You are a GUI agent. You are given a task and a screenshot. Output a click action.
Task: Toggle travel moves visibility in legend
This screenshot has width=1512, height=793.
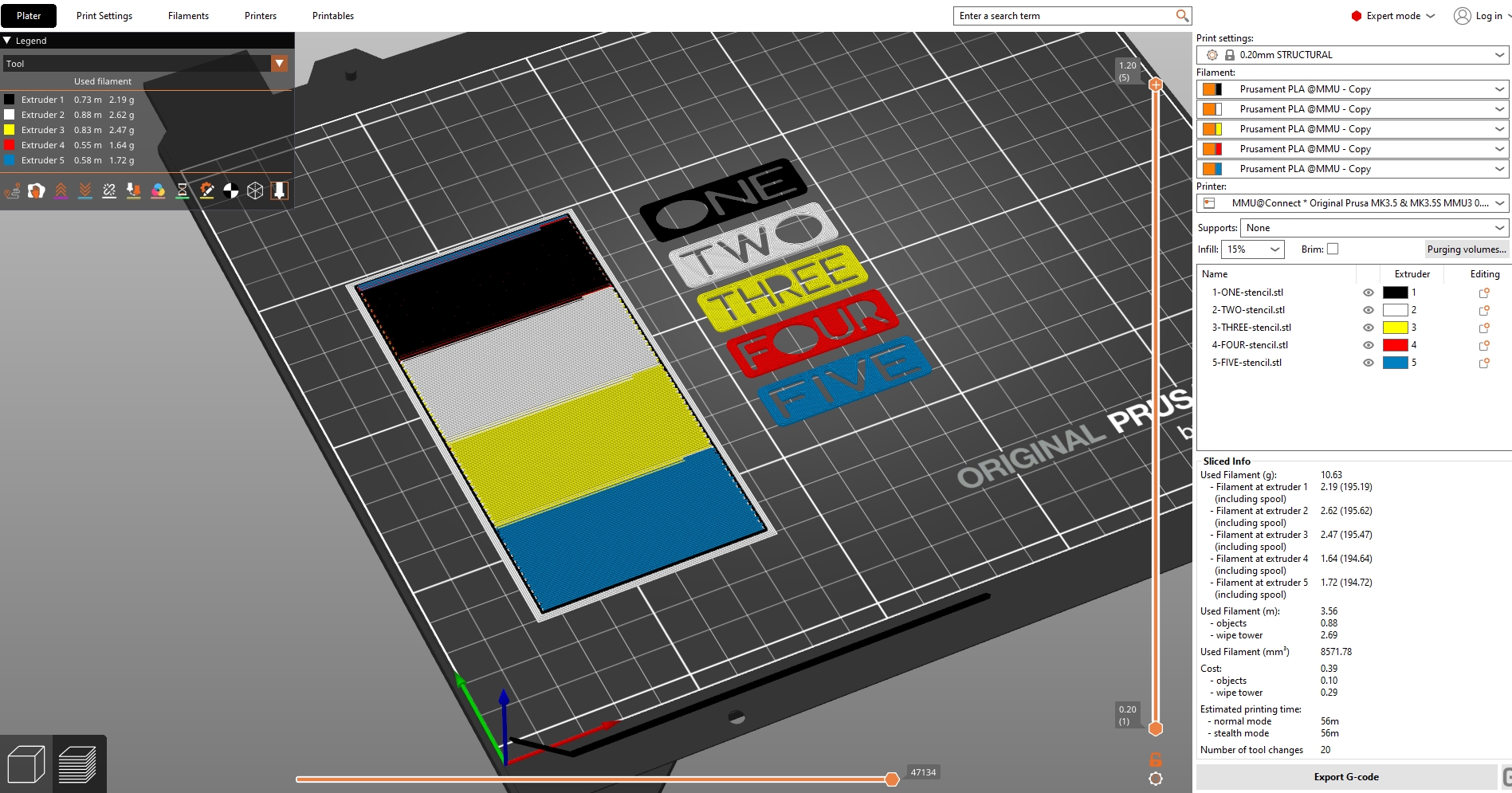click(x=12, y=191)
